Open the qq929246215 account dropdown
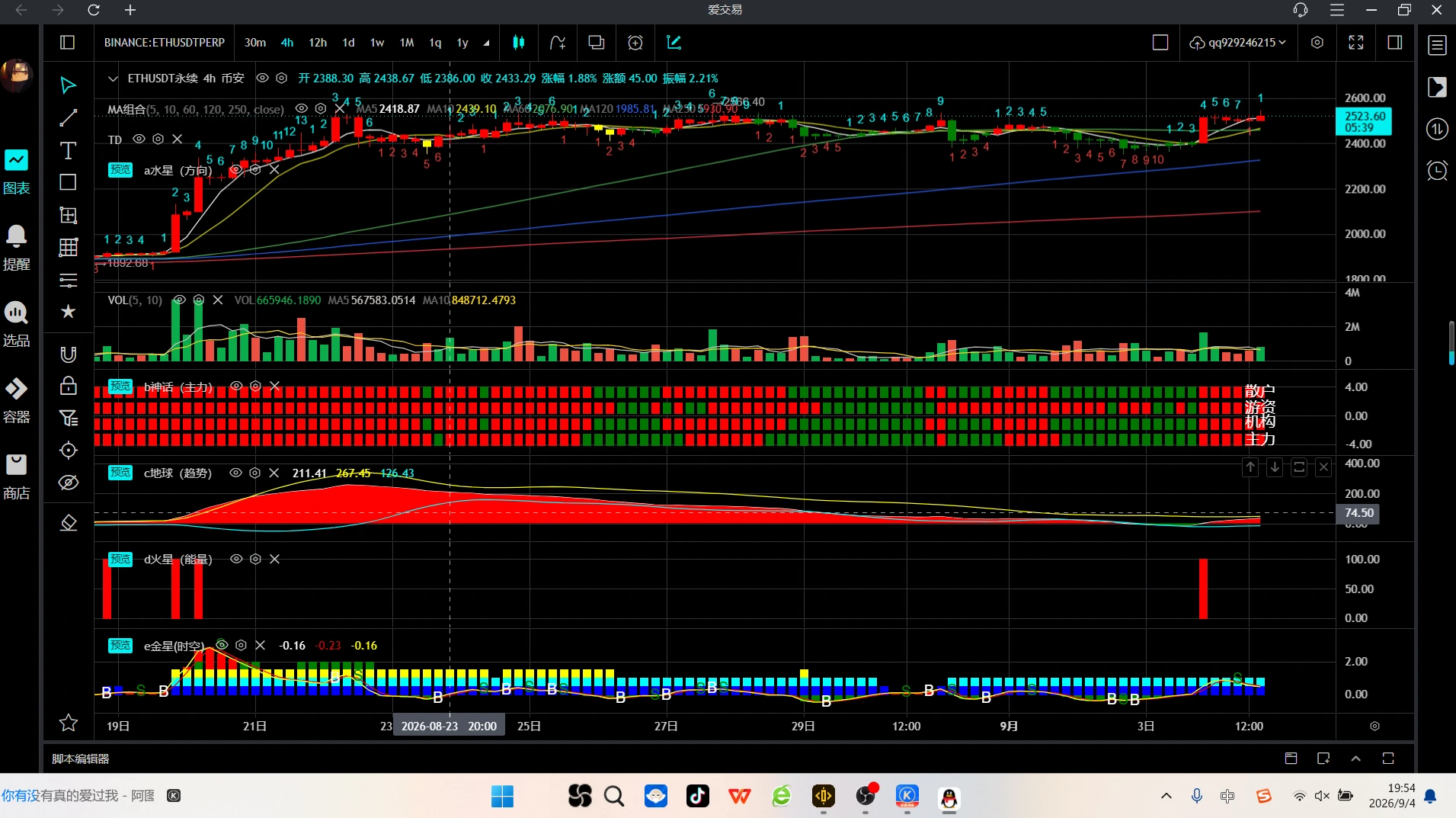This screenshot has width=1456, height=818. pos(1237,43)
